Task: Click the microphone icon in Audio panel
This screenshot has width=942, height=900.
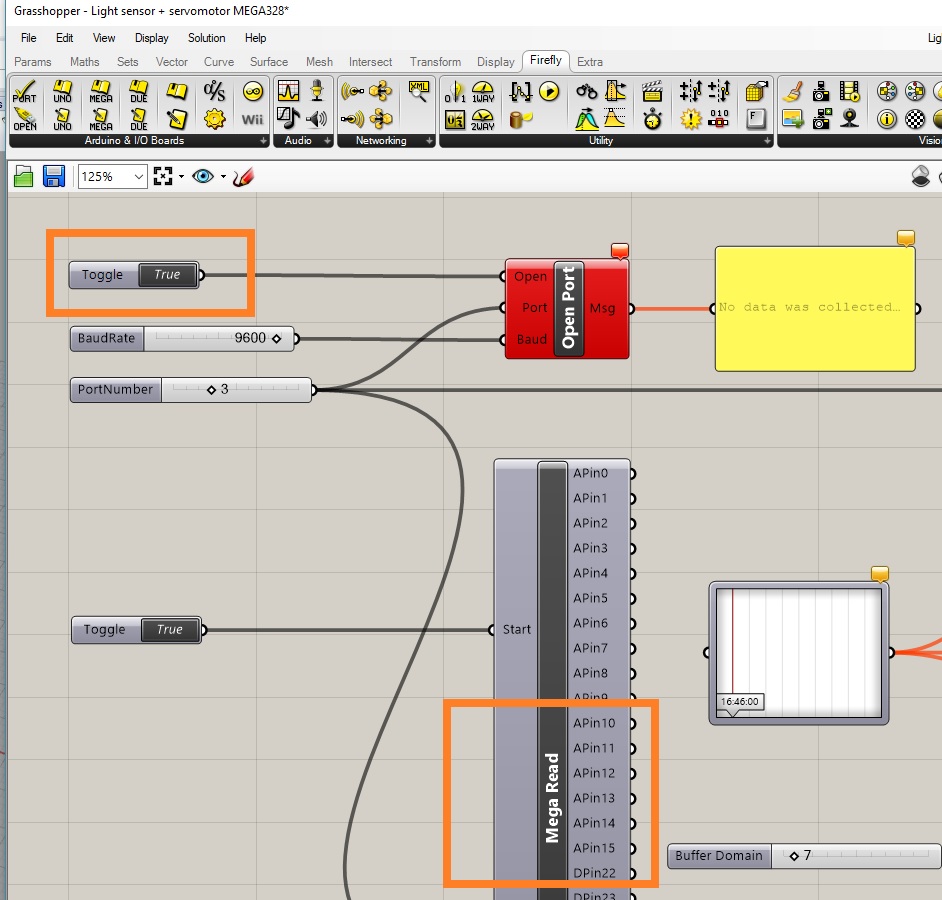Action: click(317, 91)
